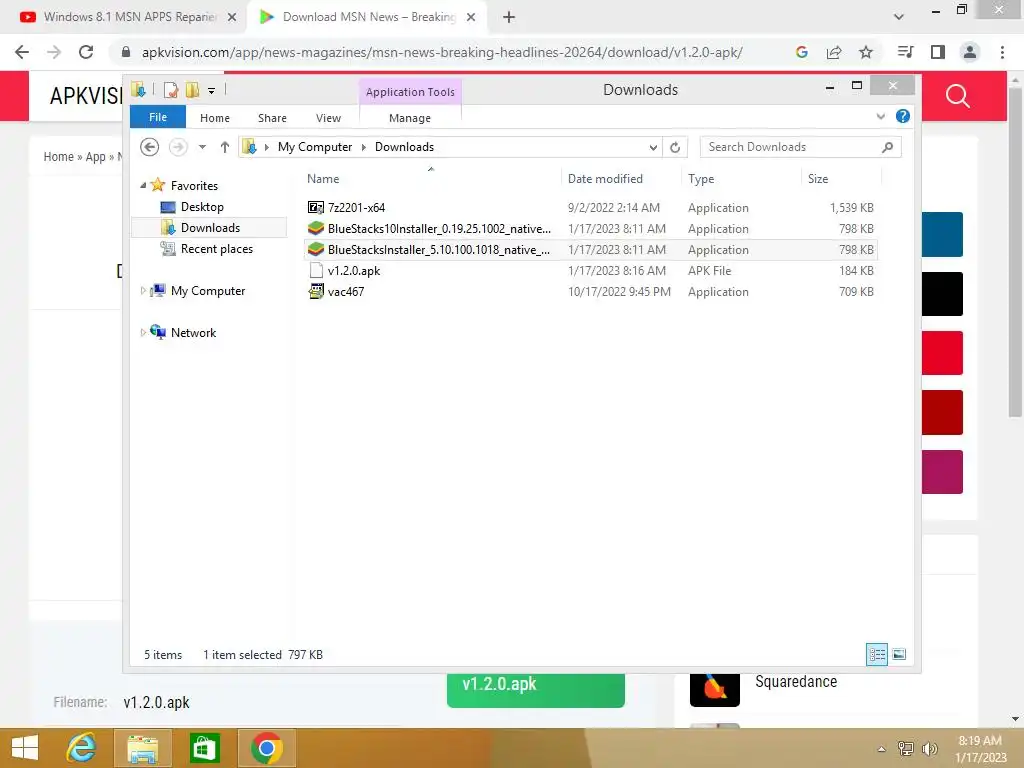Click the search magnifier in Search Downloads

[887, 147]
